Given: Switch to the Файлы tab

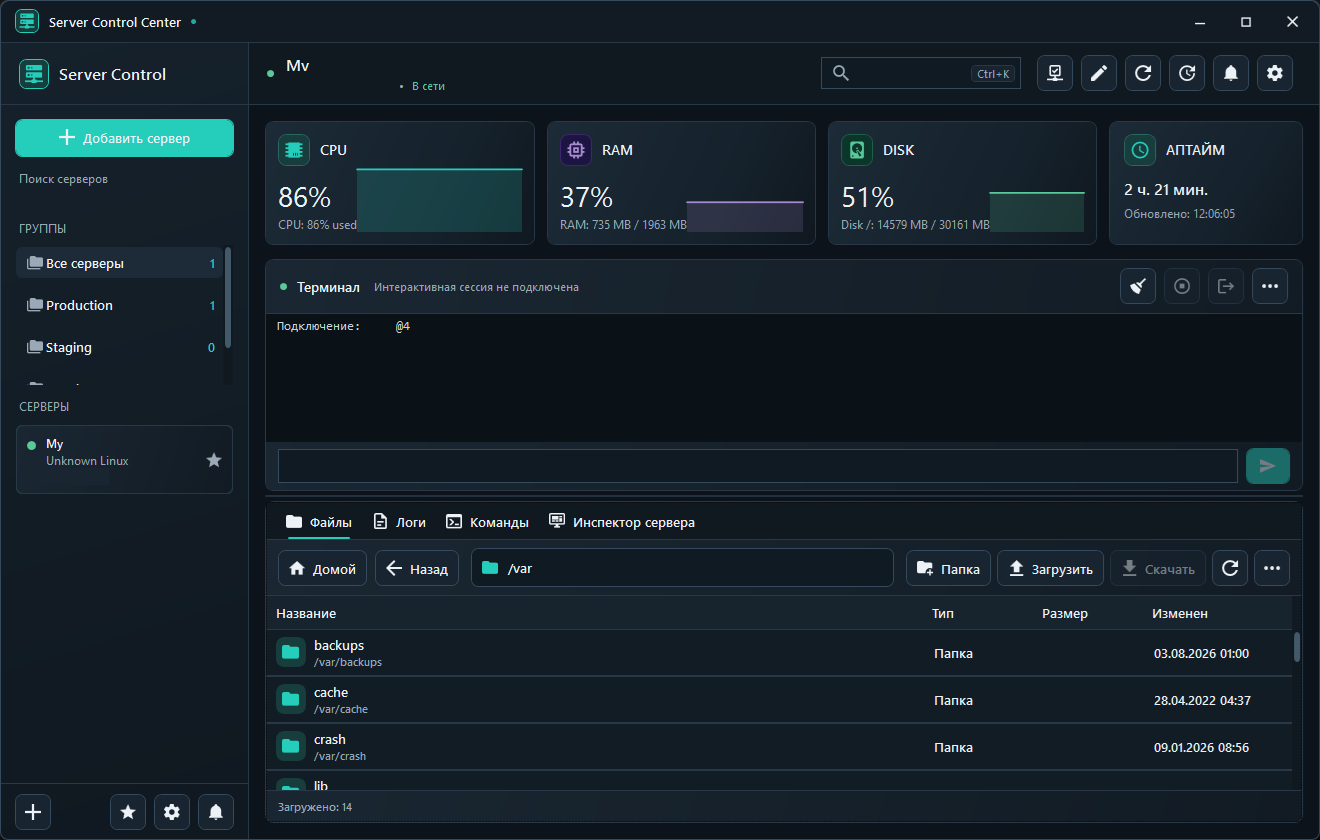Looking at the screenshot, I should click(319, 522).
